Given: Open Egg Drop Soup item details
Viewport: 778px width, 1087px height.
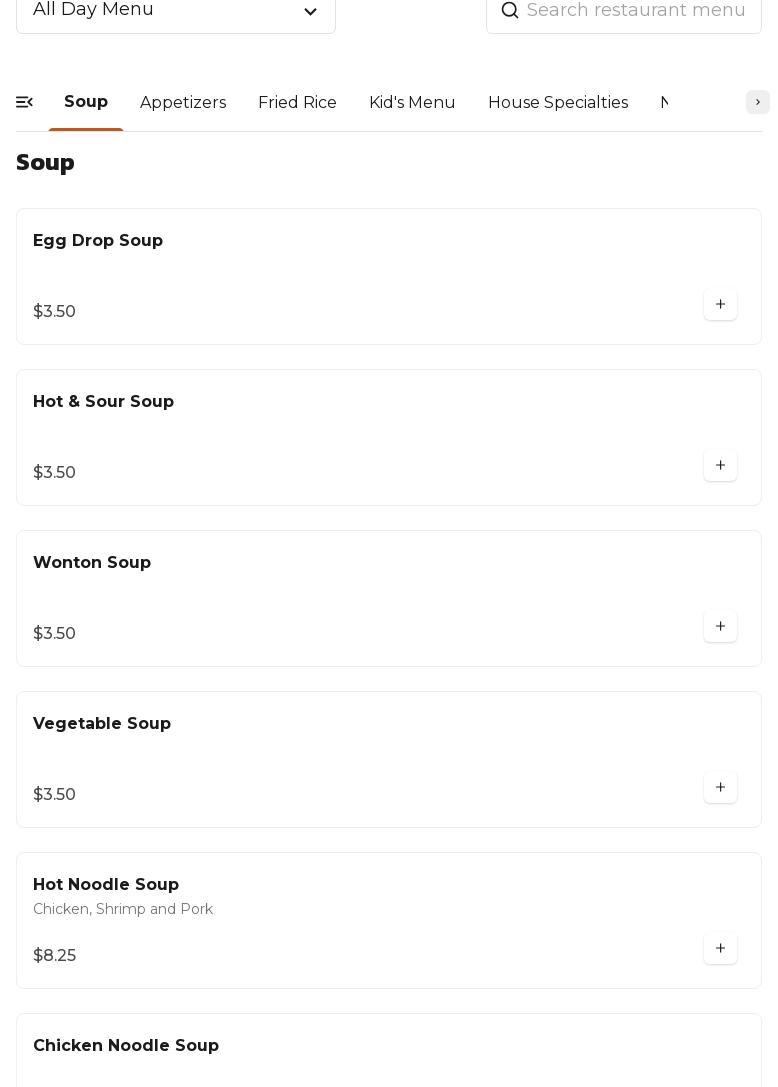Looking at the screenshot, I should point(389,277).
